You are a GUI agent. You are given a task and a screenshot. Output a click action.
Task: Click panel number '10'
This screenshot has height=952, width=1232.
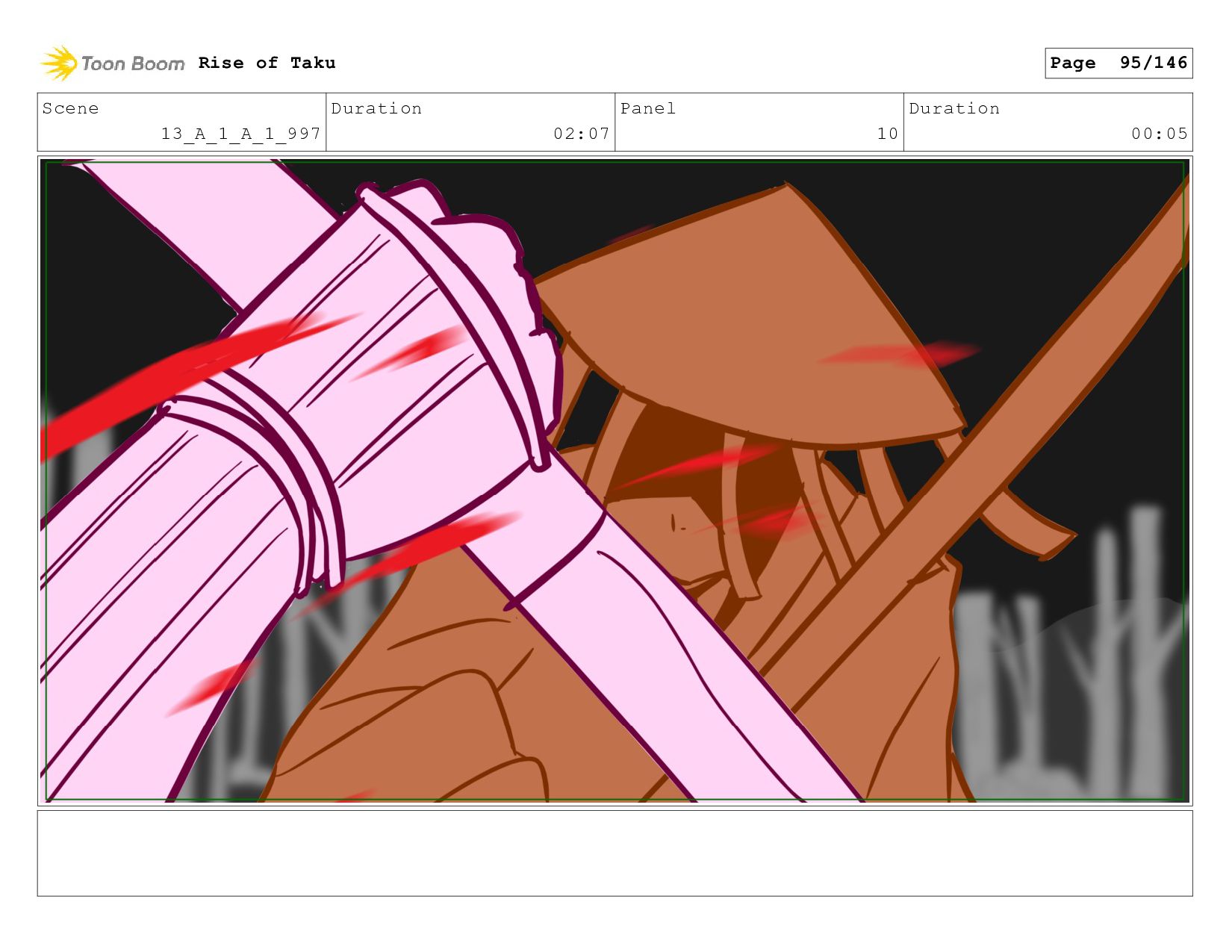coord(888,134)
